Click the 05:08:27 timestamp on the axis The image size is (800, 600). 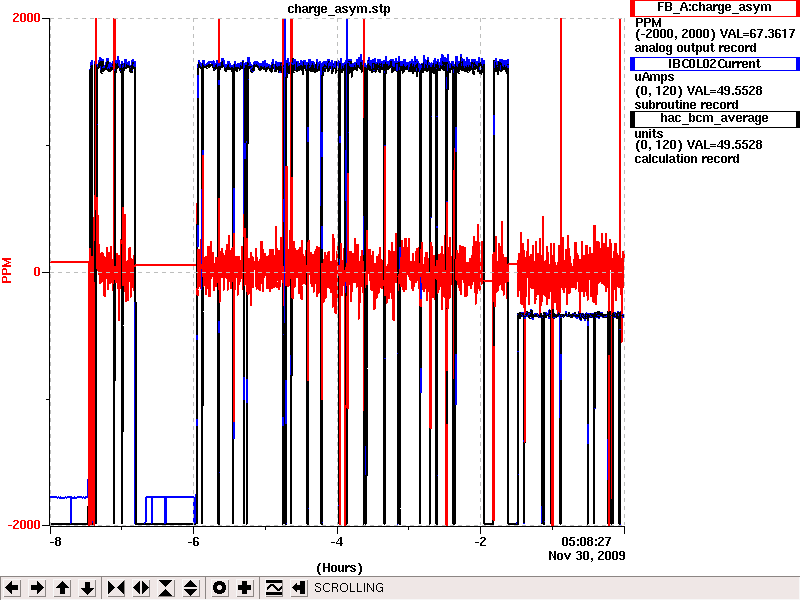click(x=586, y=542)
